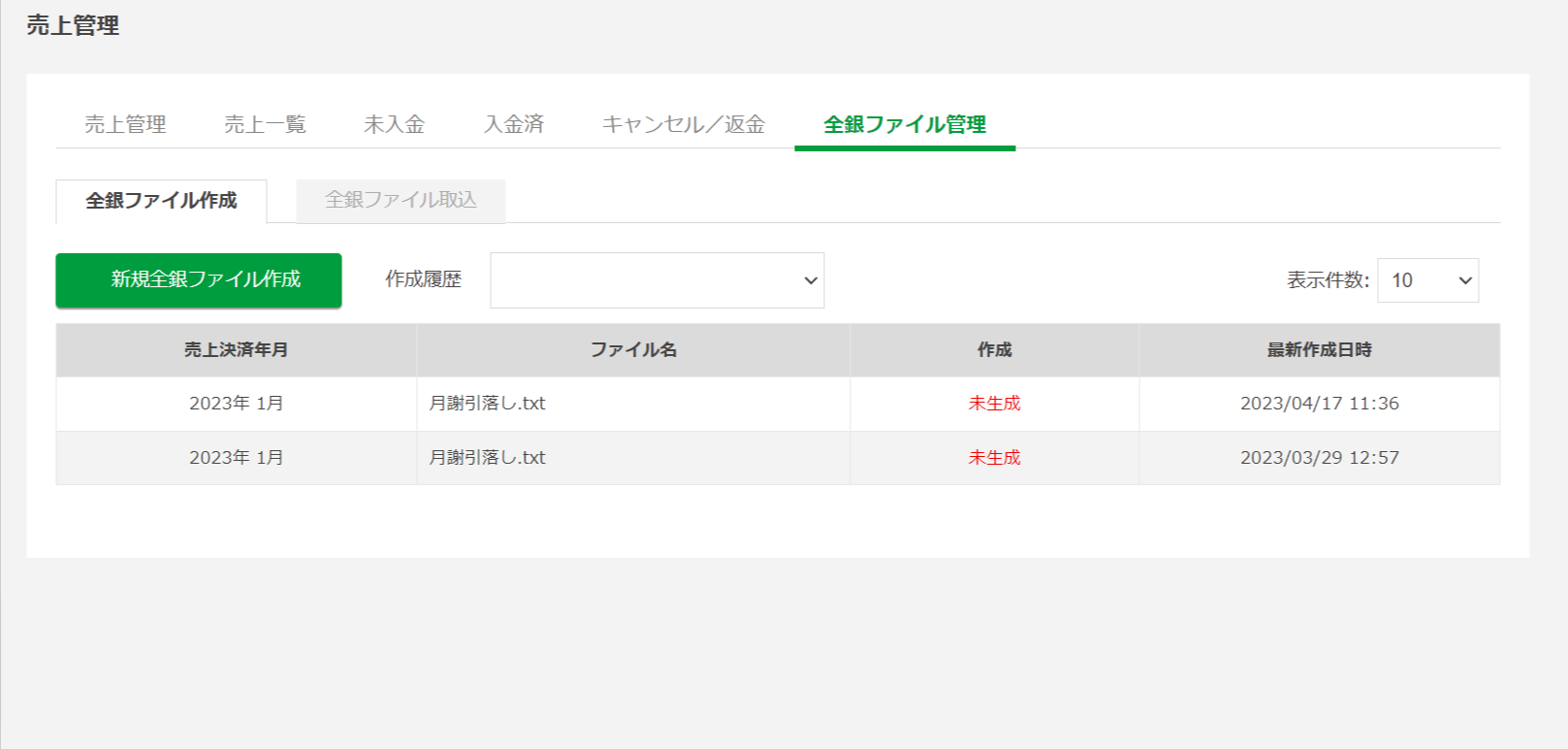
Task: Click the date 2023/04/17 11:36
Action: 1320,404
